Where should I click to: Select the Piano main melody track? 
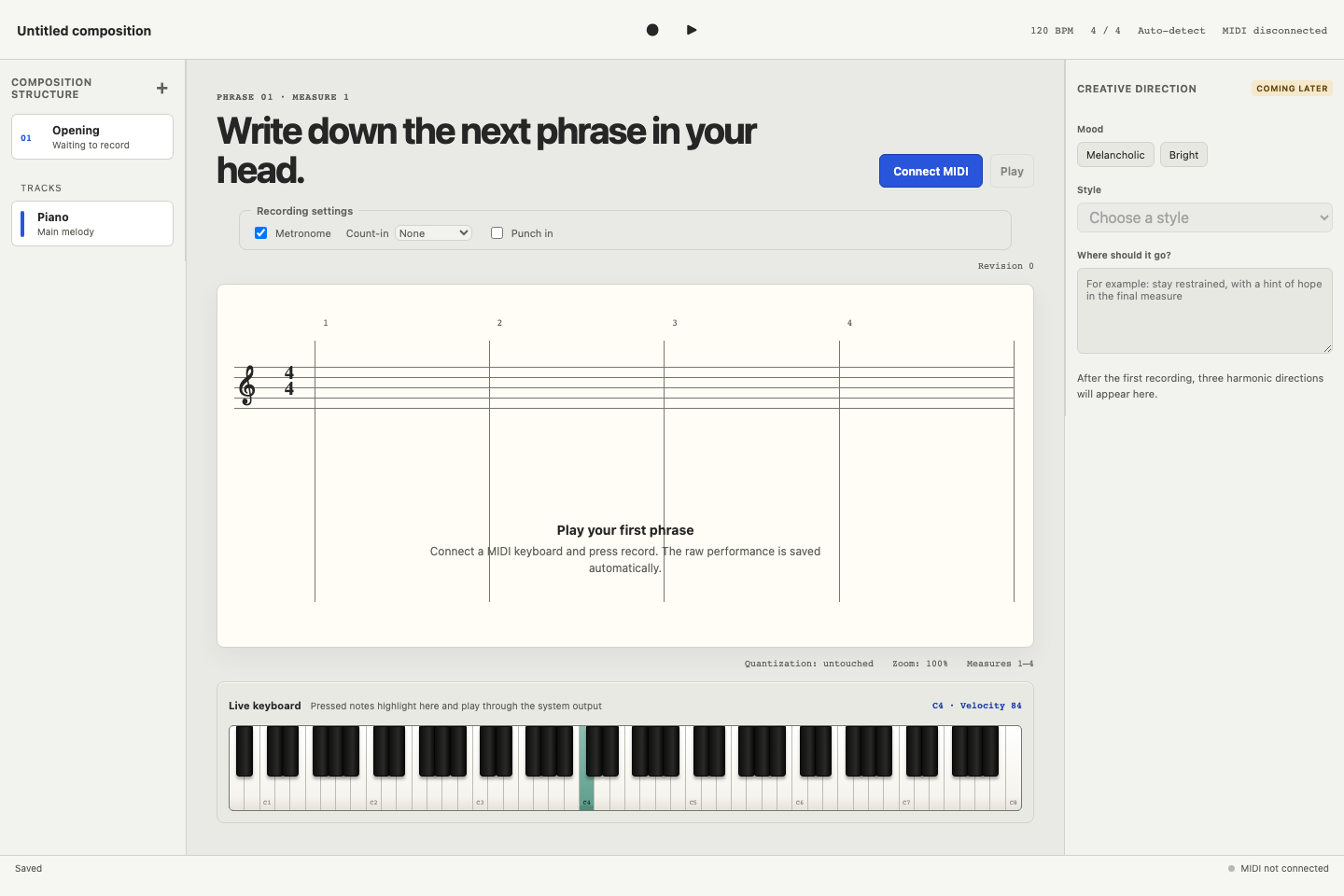tap(92, 224)
